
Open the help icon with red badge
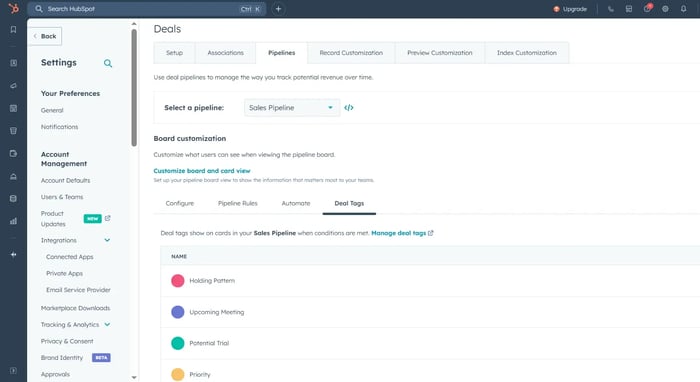647,8
